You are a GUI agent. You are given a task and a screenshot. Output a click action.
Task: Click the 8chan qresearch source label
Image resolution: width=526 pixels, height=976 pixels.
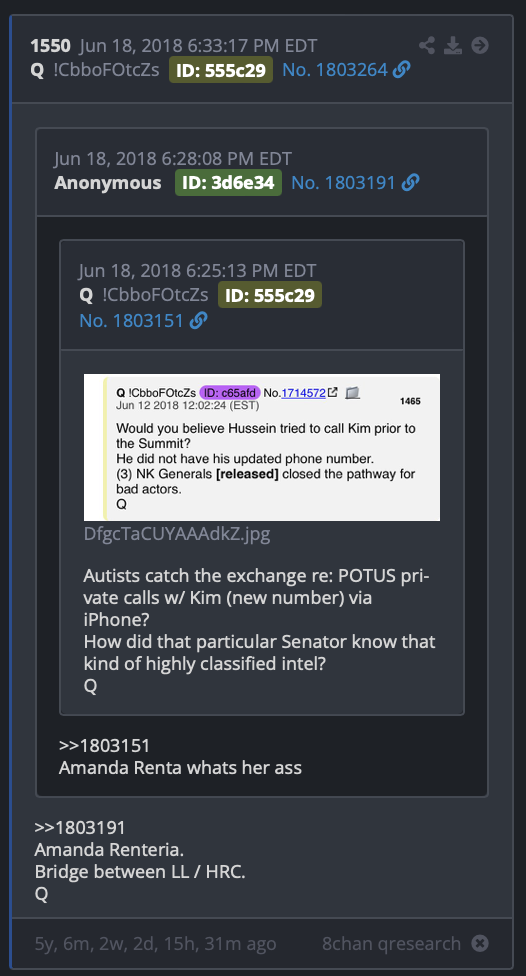tap(392, 943)
